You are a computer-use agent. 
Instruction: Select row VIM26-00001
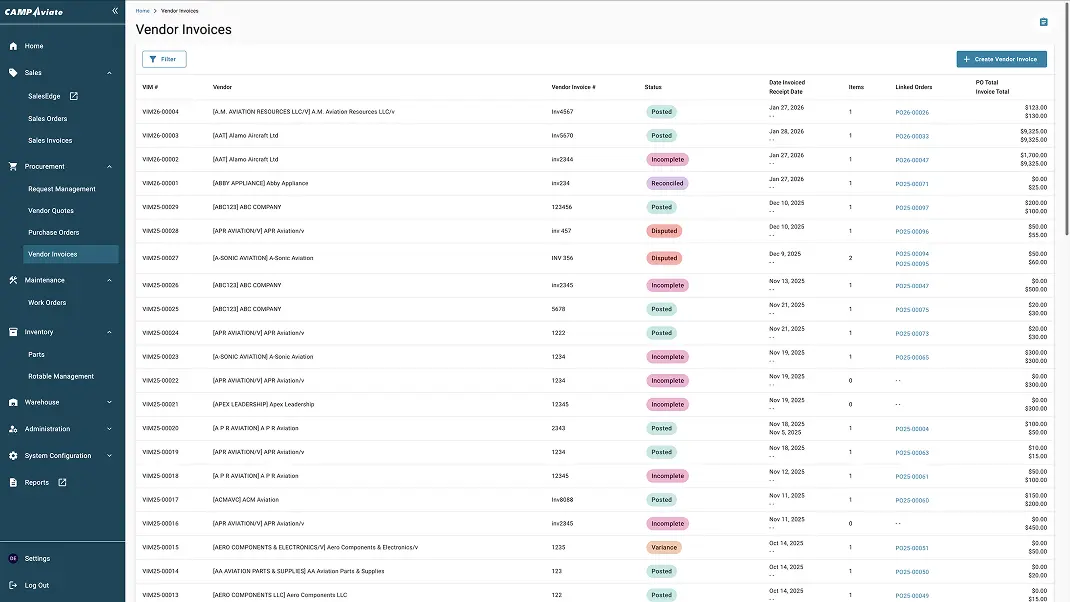[594, 184]
